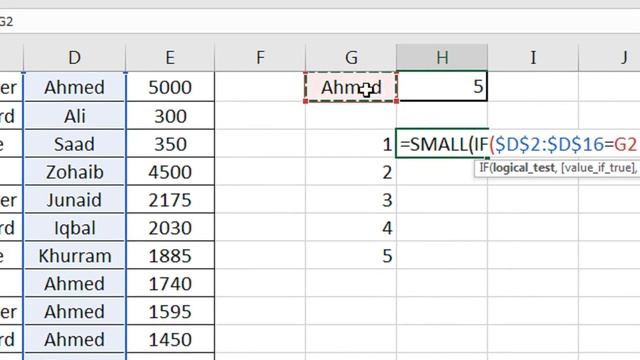Click the 1740 value cell

point(170,284)
